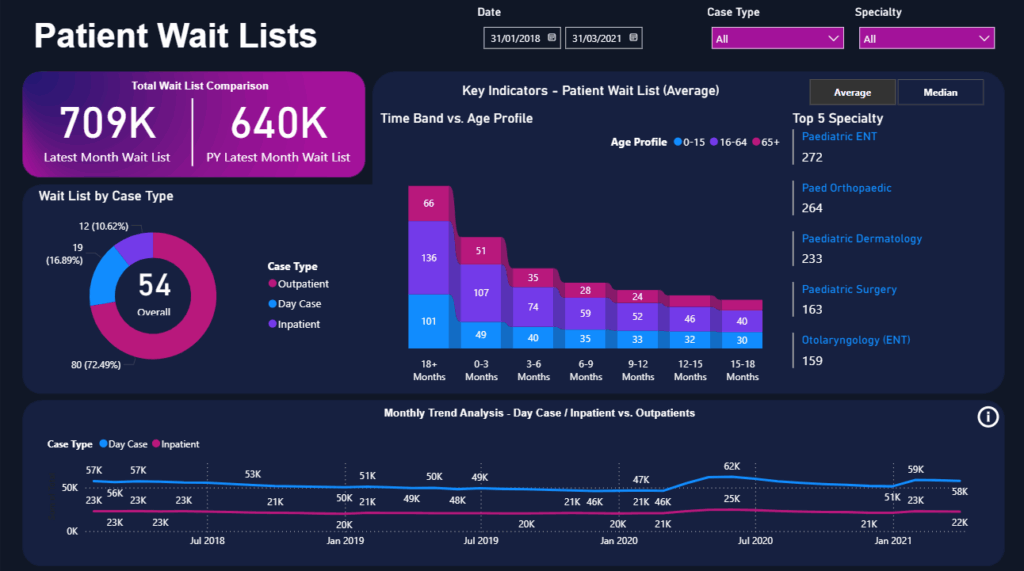Image resolution: width=1024 pixels, height=571 pixels.
Task: Switch key indicators to Median
Action: [940, 92]
